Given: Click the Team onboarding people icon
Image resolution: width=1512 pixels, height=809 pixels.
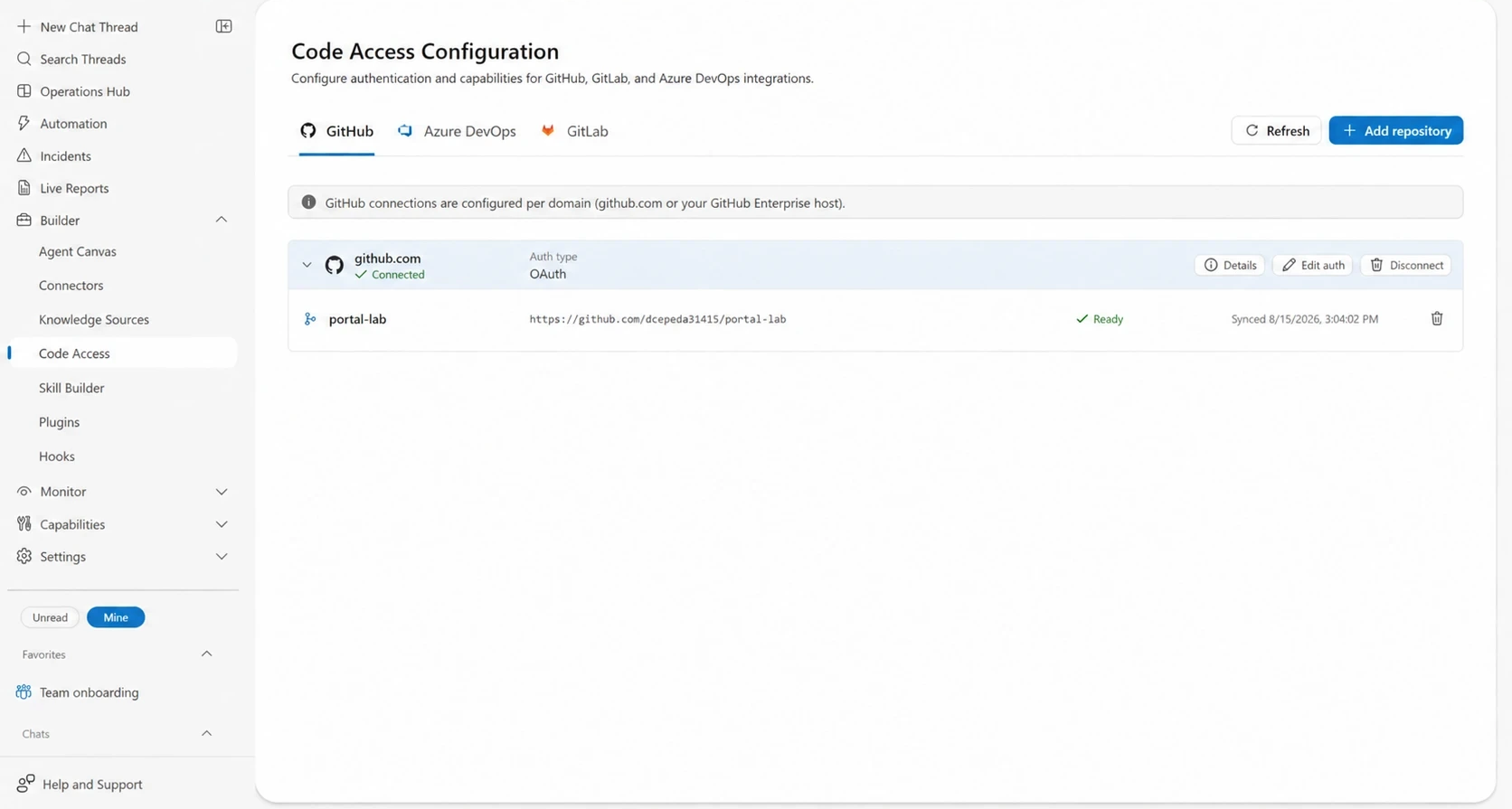Looking at the screenshot, I should click(x=24, y=692).
